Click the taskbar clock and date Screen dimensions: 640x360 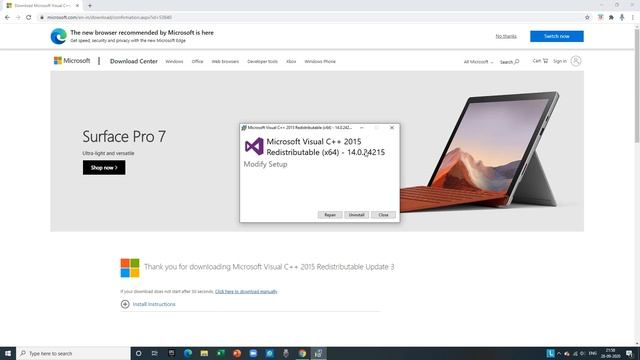click(x=611, y=353)
